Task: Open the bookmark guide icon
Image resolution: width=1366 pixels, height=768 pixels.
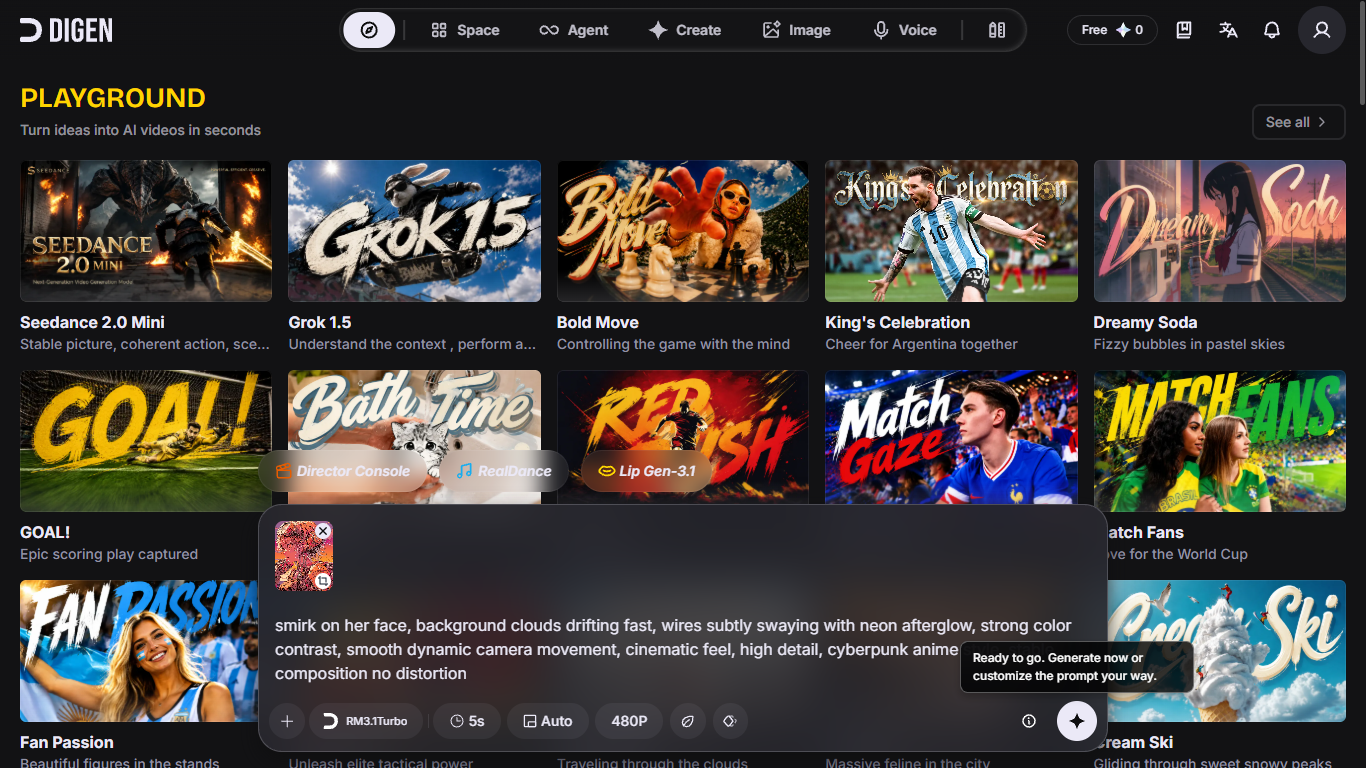Action: pos(1184,30)
